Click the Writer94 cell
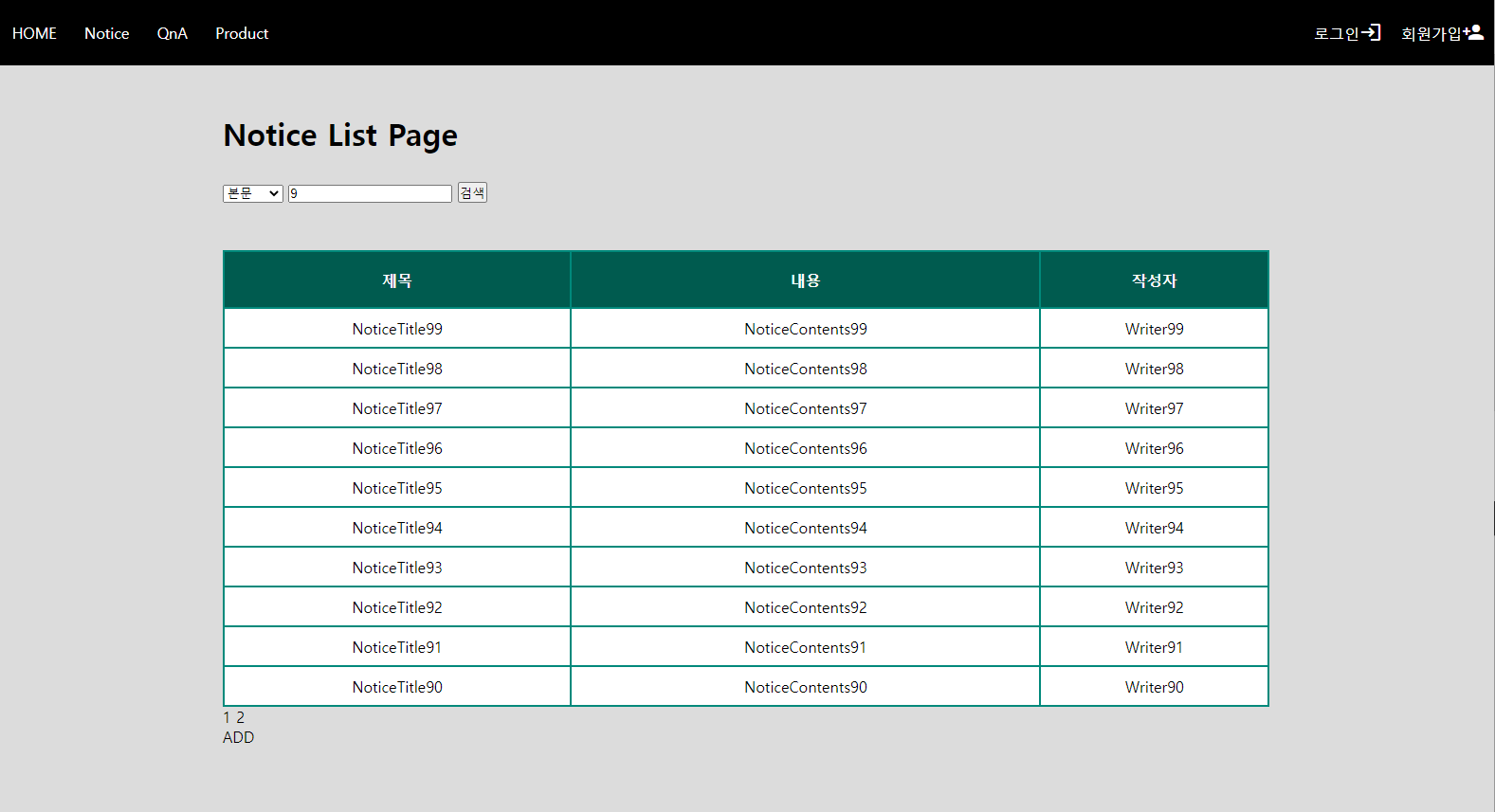Viewport: 1495px width, 812px height. (1154, 528)
